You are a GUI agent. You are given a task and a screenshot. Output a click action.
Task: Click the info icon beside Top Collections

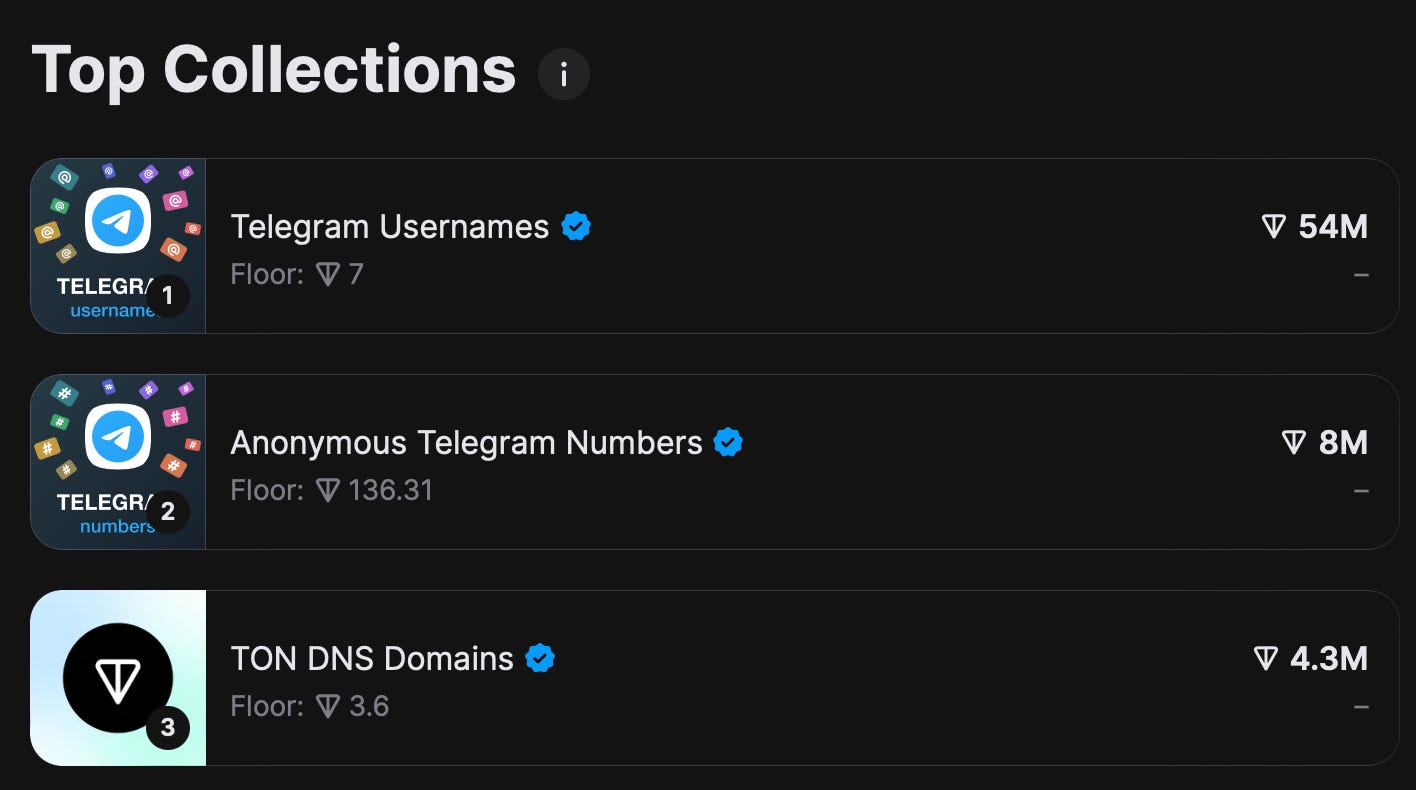coord(564,74)
